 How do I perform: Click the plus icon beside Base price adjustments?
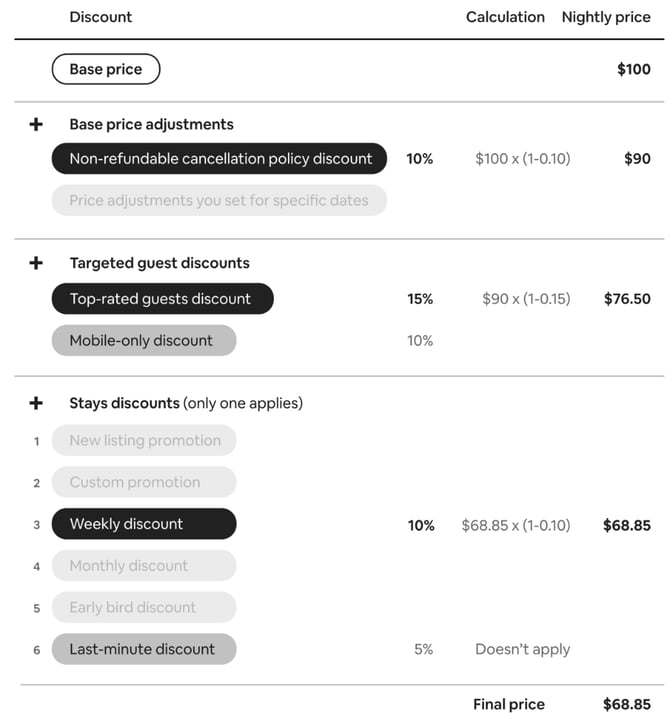[36, 124]
